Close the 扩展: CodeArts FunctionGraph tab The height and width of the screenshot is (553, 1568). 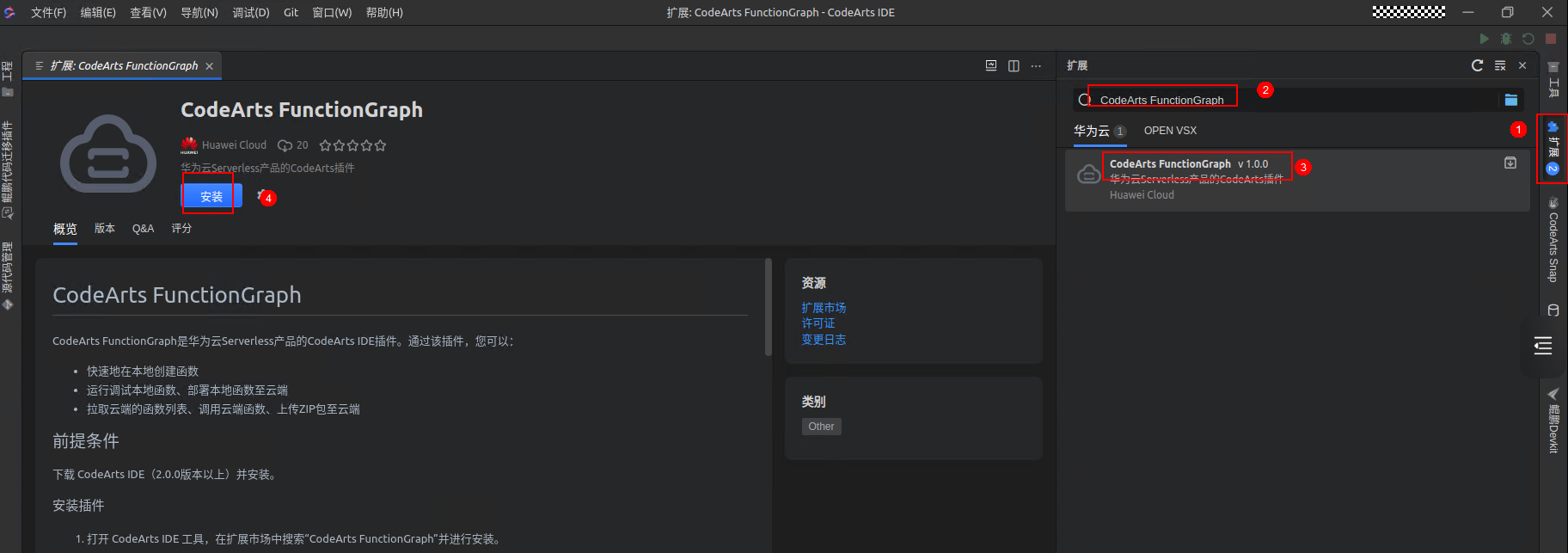209,66
